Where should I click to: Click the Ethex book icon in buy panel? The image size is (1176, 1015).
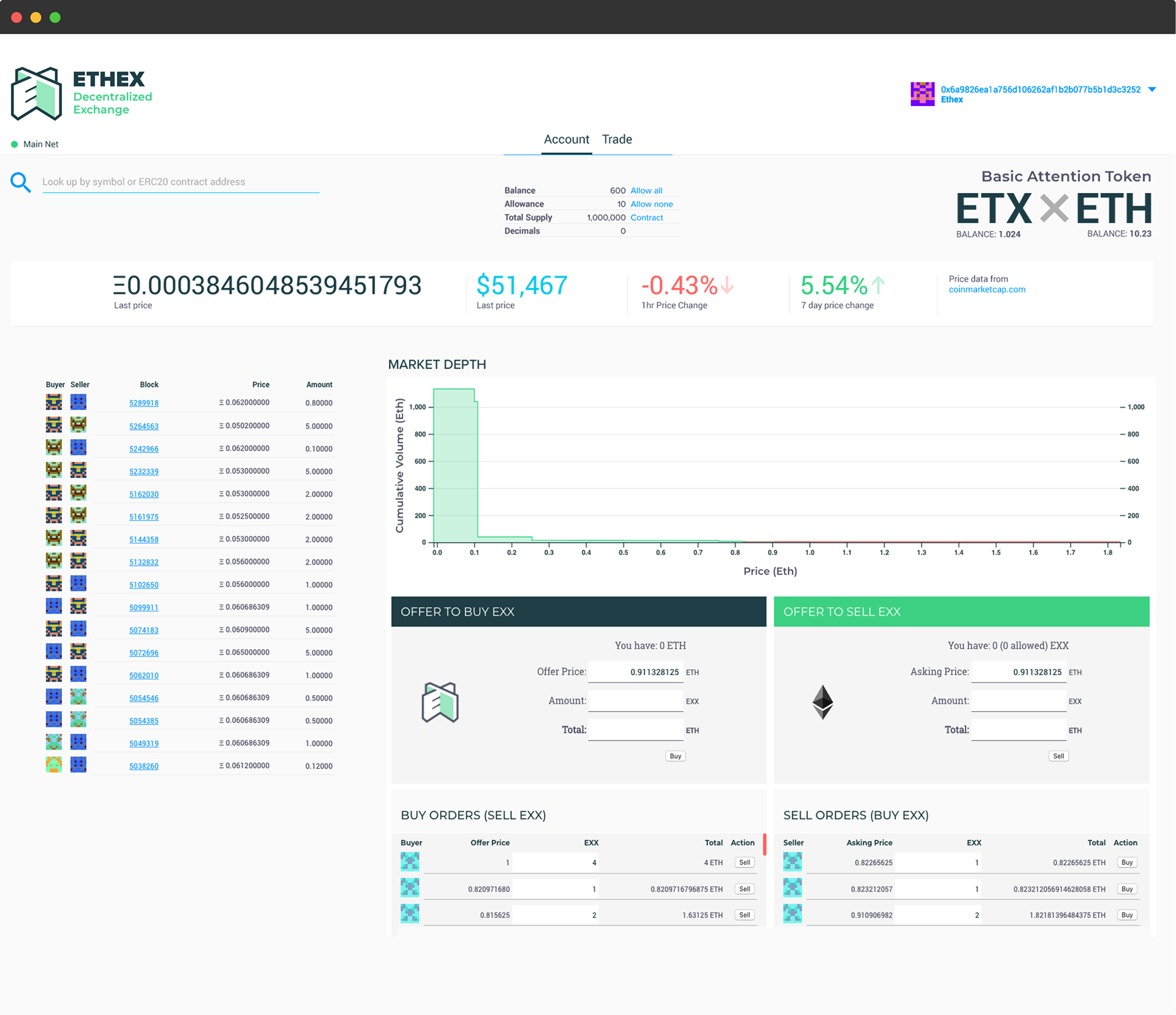[x=440, y=702]
